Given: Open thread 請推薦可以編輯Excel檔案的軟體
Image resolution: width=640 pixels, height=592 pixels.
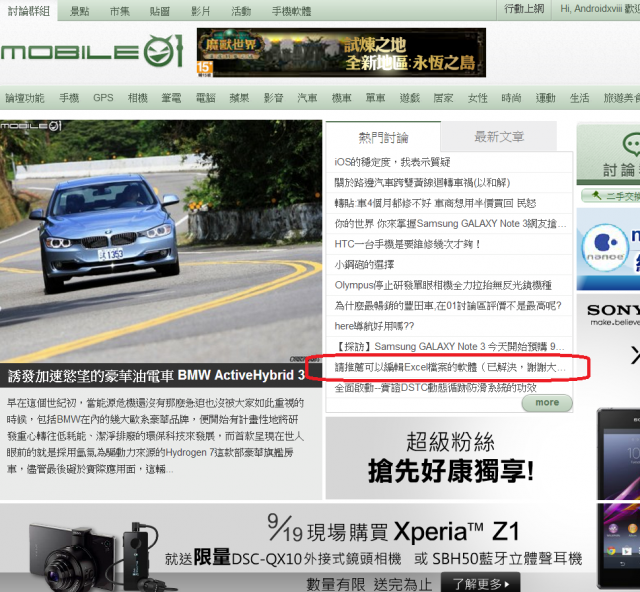Looking at the screenshot, I should pyautogui.click(x=450, y=367).
